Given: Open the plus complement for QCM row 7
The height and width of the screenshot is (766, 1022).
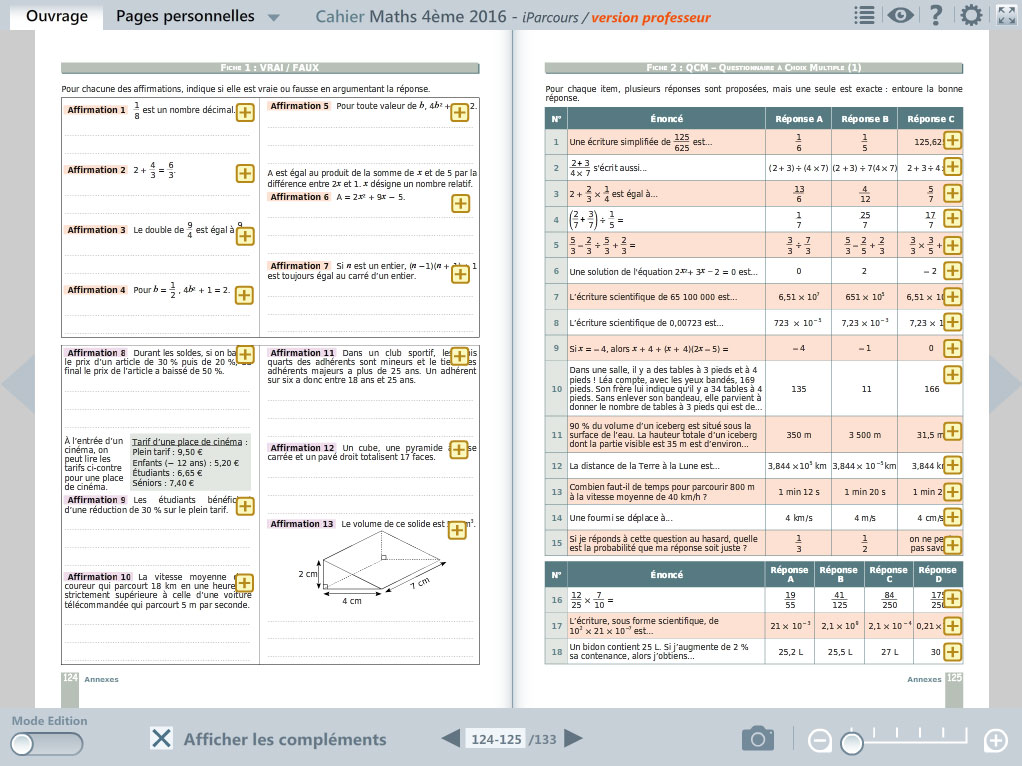Looking at the screenshot, I should pos(952,297).
